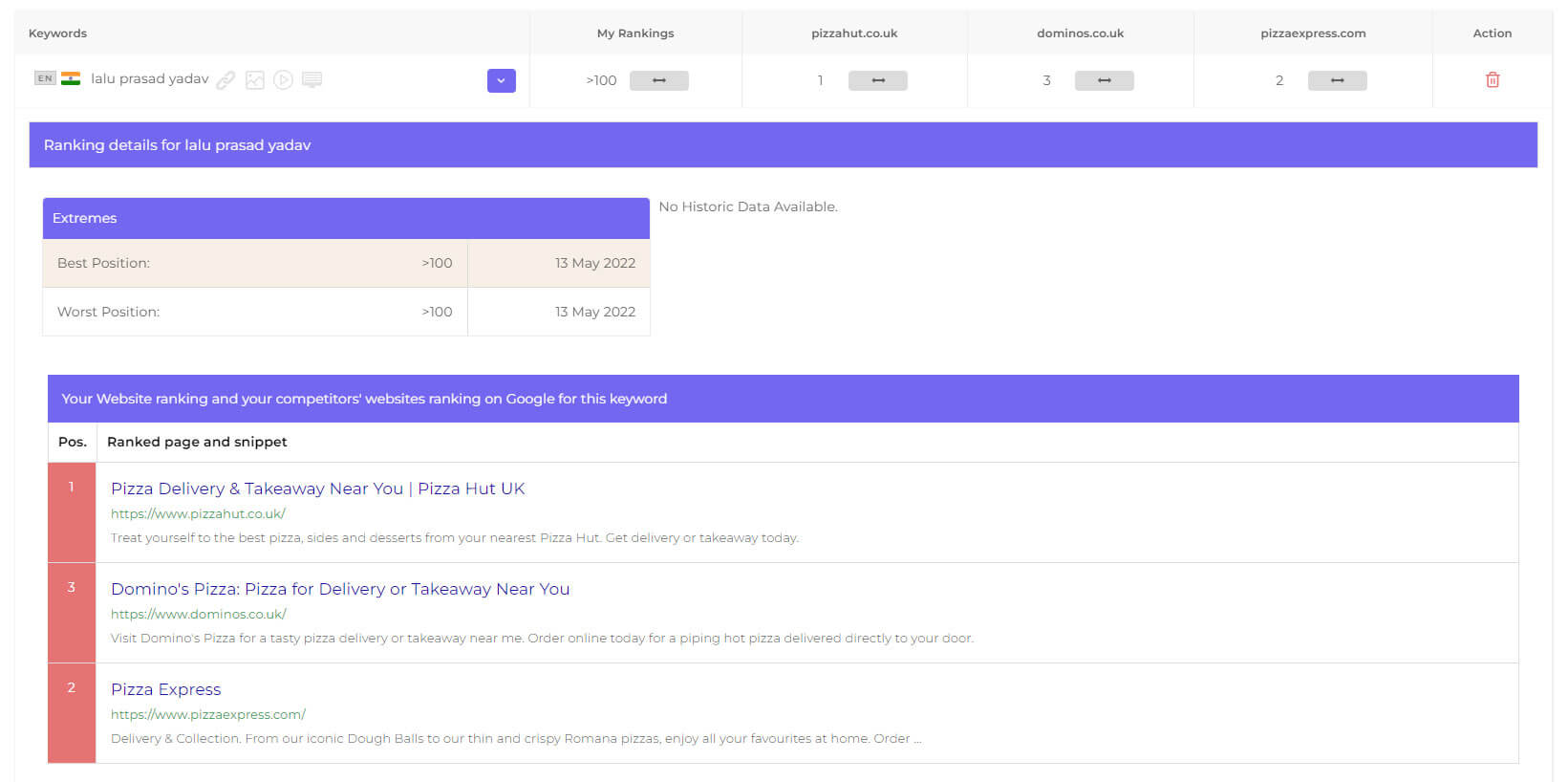Click the red position 1 cell

72,512
